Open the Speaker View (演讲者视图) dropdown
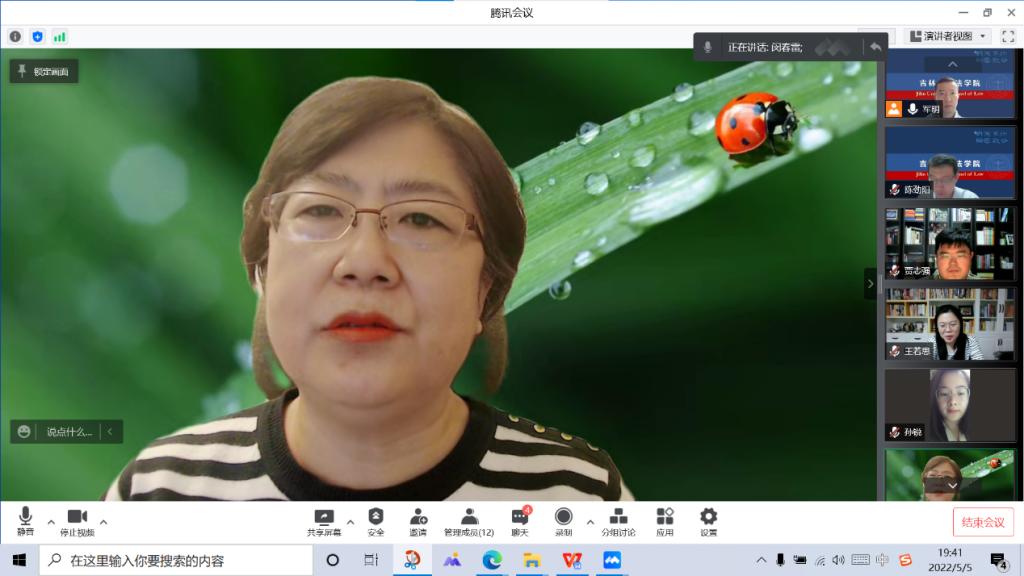 tap(948, 36)
